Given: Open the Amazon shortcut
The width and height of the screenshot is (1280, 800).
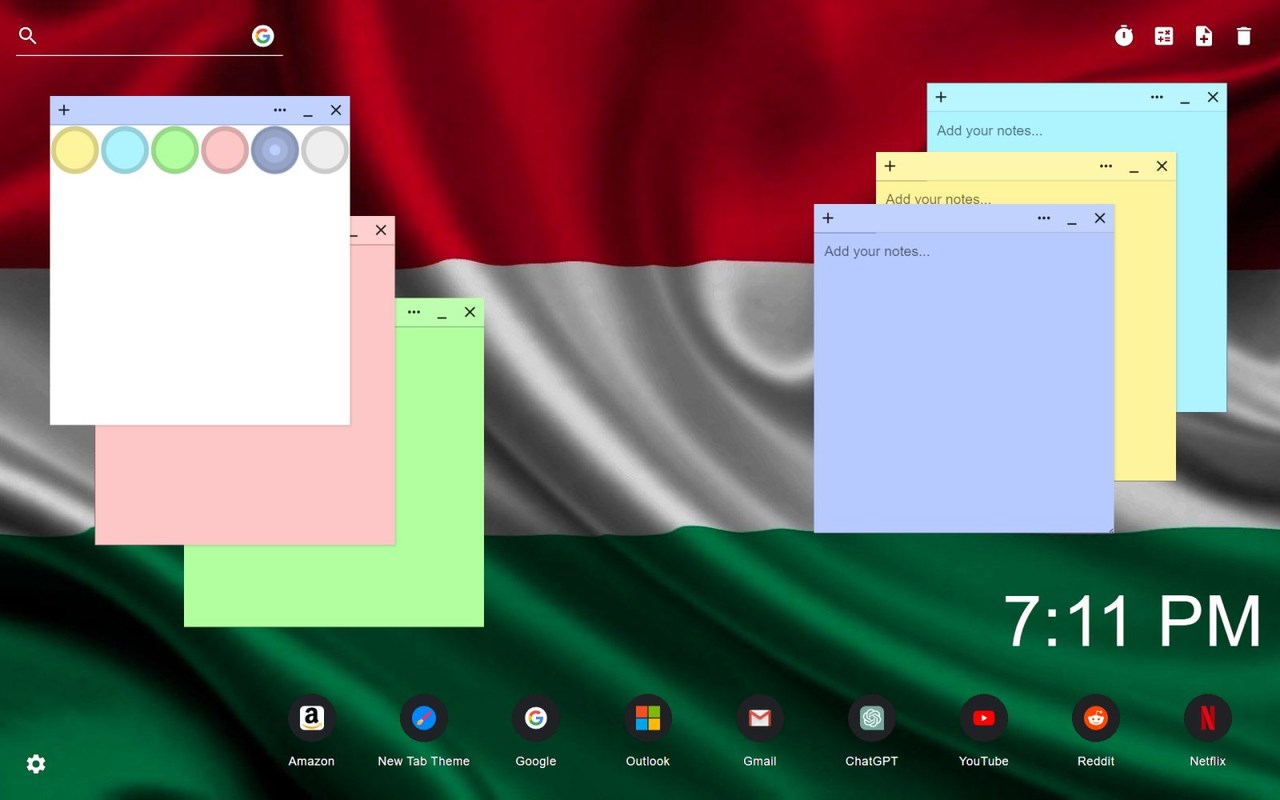Looking at the screenshot, I should point(312,718).
